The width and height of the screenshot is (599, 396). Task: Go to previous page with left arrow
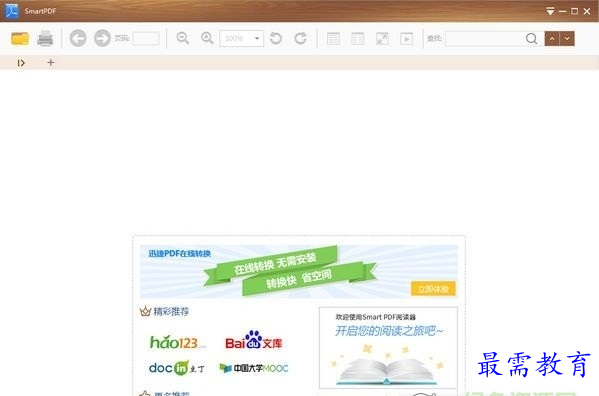(78, 38)
